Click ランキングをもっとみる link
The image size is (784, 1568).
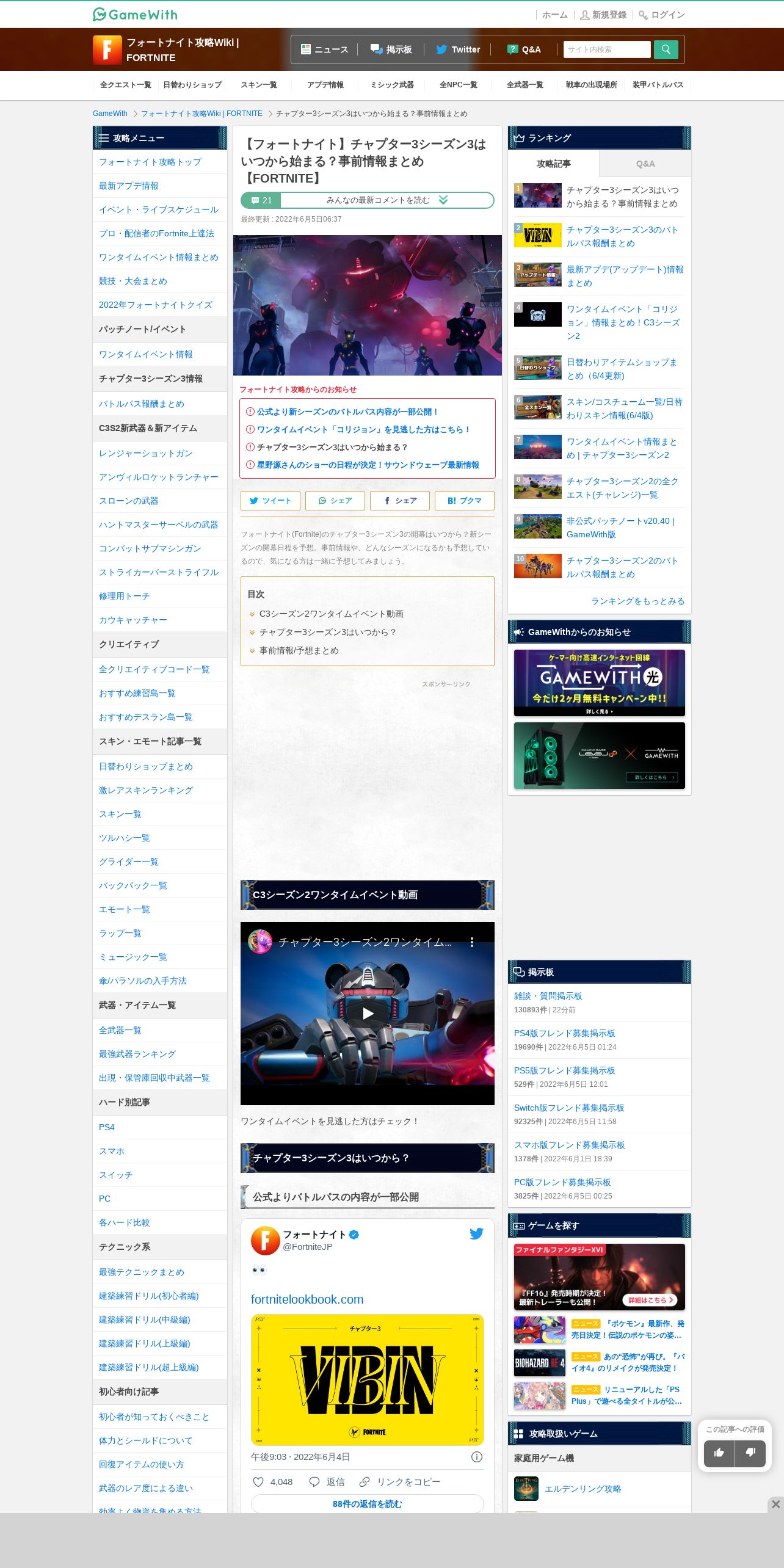tap(637, 601)
